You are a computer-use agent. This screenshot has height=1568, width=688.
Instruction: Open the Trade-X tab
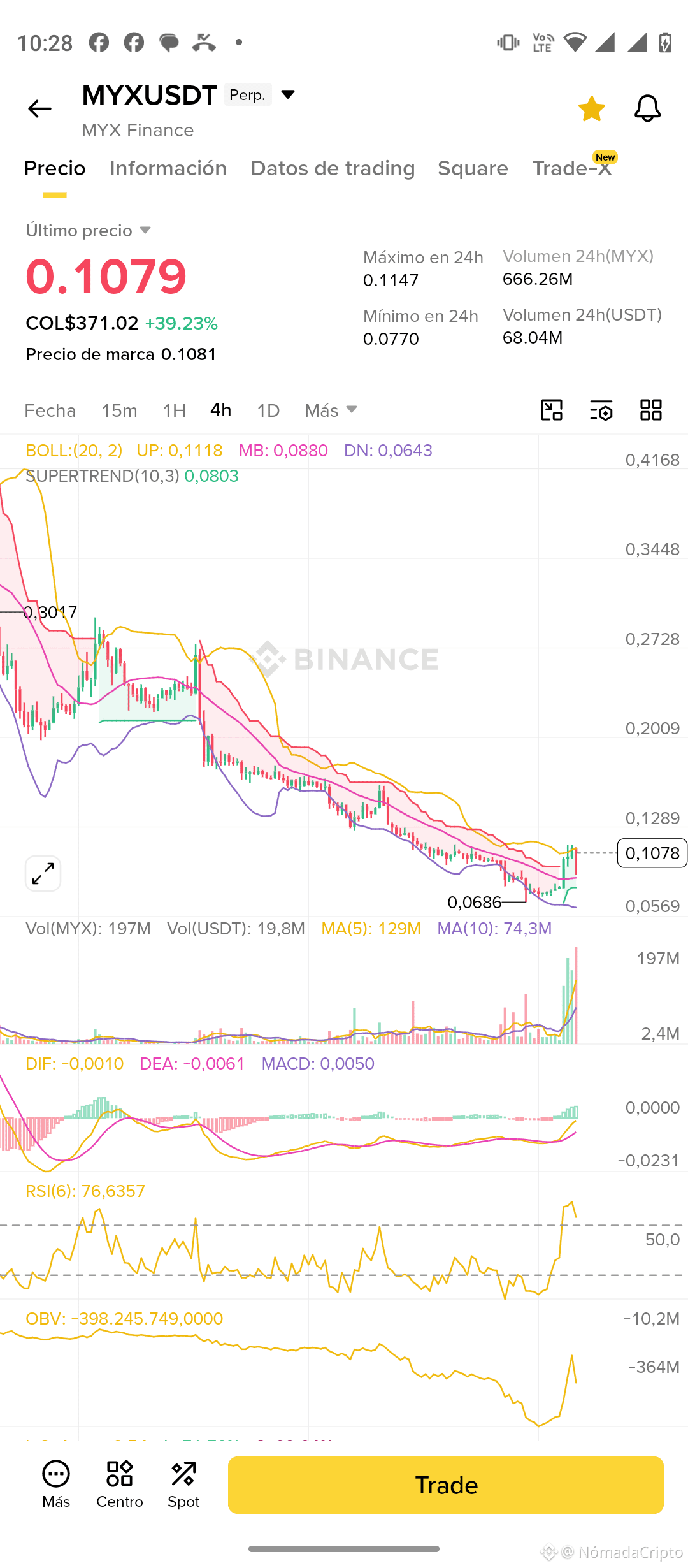point(572,168)
